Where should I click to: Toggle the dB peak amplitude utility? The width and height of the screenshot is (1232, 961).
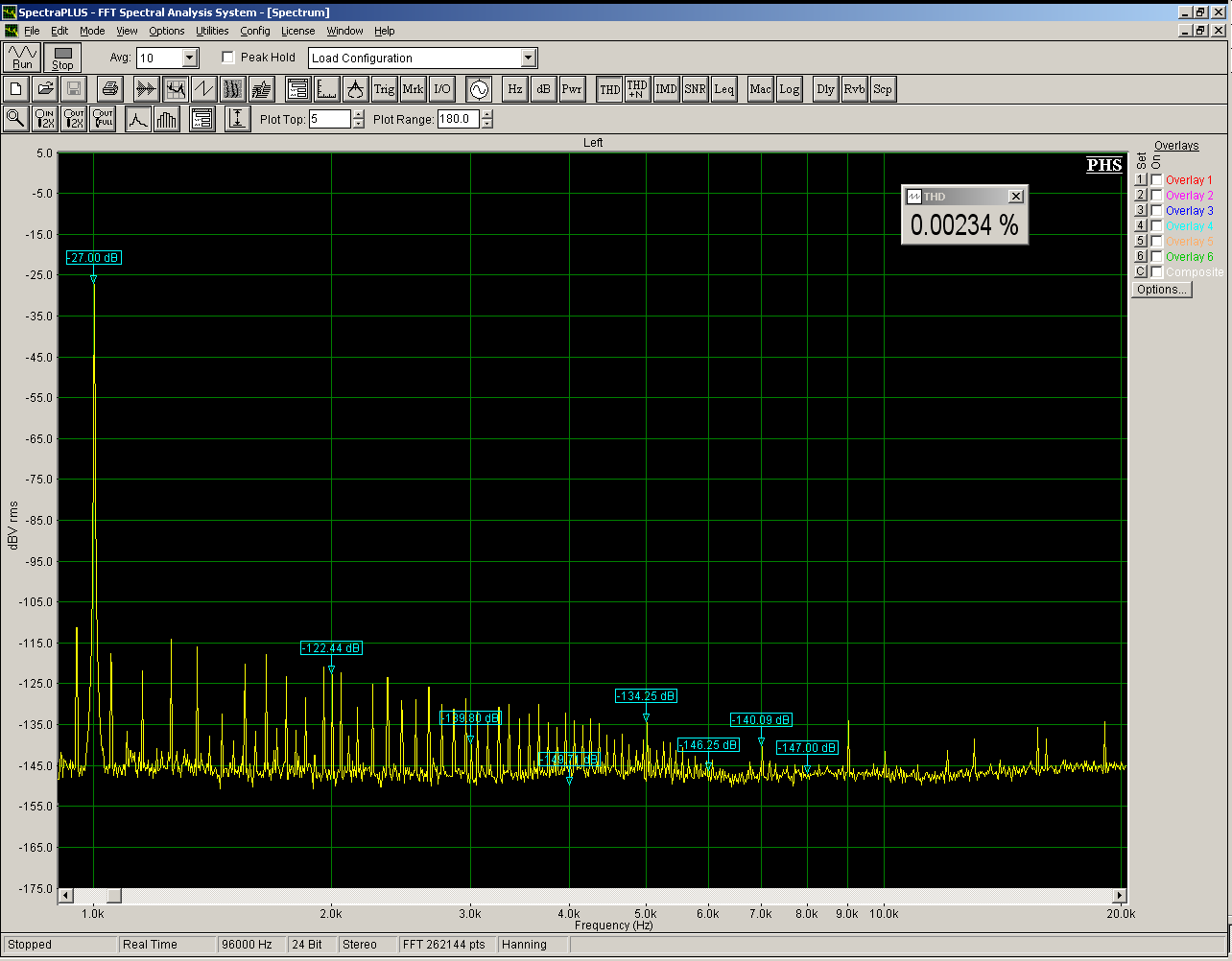[543, 89]
